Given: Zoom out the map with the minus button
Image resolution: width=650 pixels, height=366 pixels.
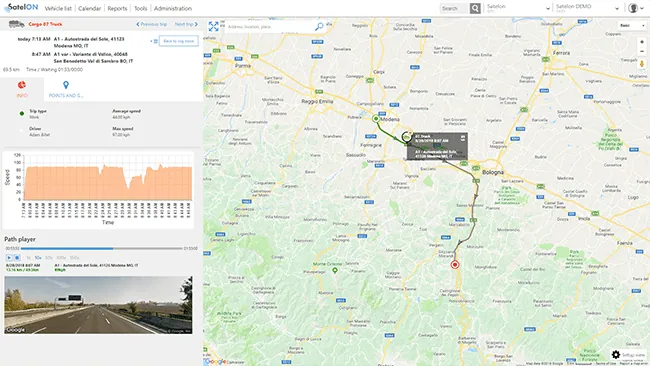Looking at the screenshot, I should tap(642, 51).
